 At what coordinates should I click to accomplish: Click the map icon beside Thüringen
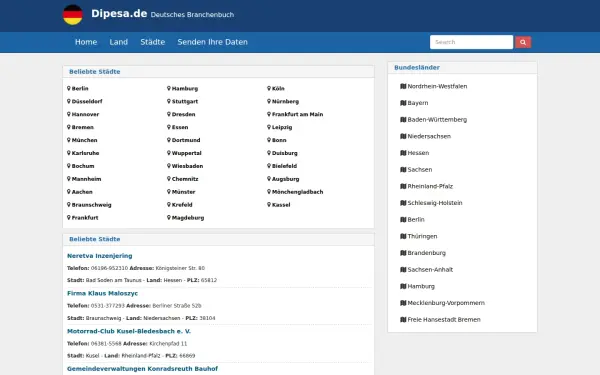tap(403, 236)
